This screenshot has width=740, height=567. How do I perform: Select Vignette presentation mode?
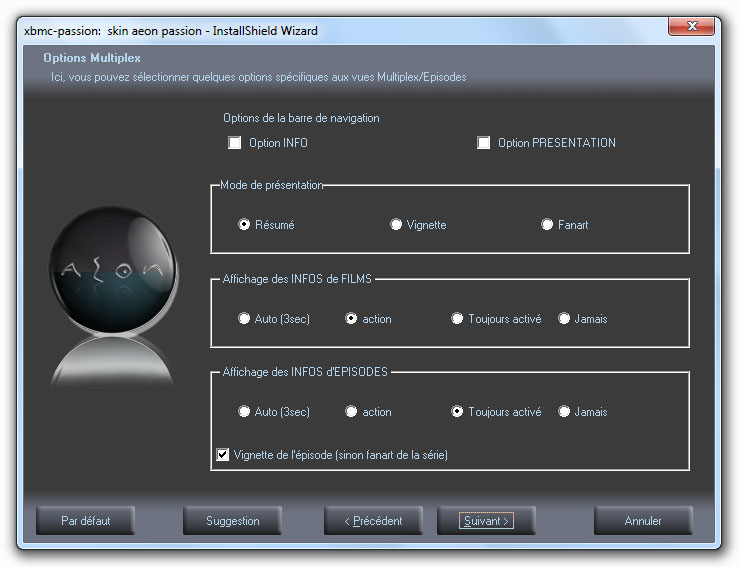click(x=396, y=225)
